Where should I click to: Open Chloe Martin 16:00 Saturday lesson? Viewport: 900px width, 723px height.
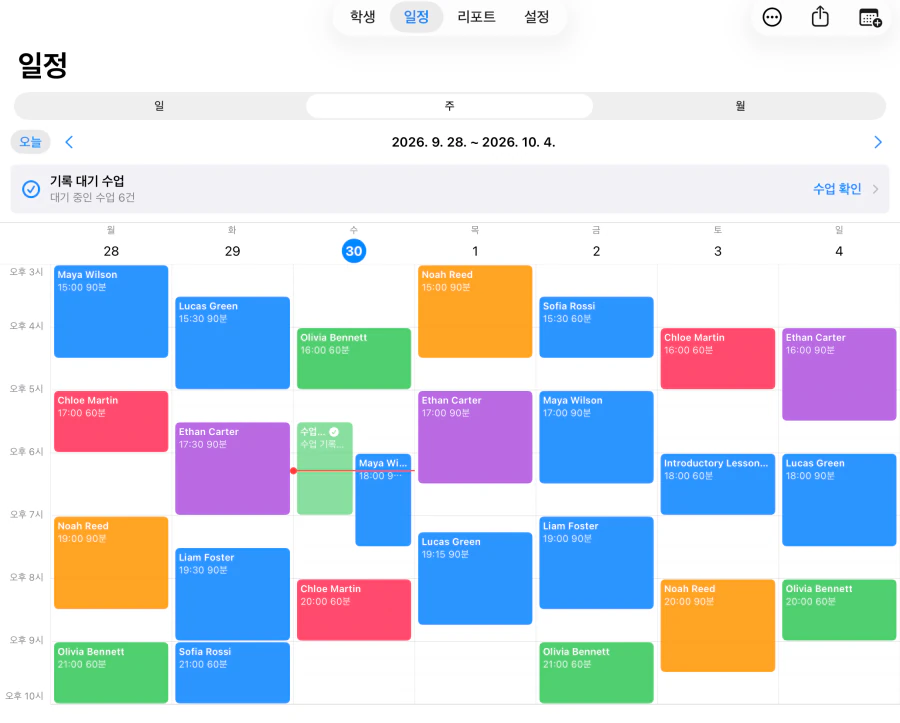[717, 359]
